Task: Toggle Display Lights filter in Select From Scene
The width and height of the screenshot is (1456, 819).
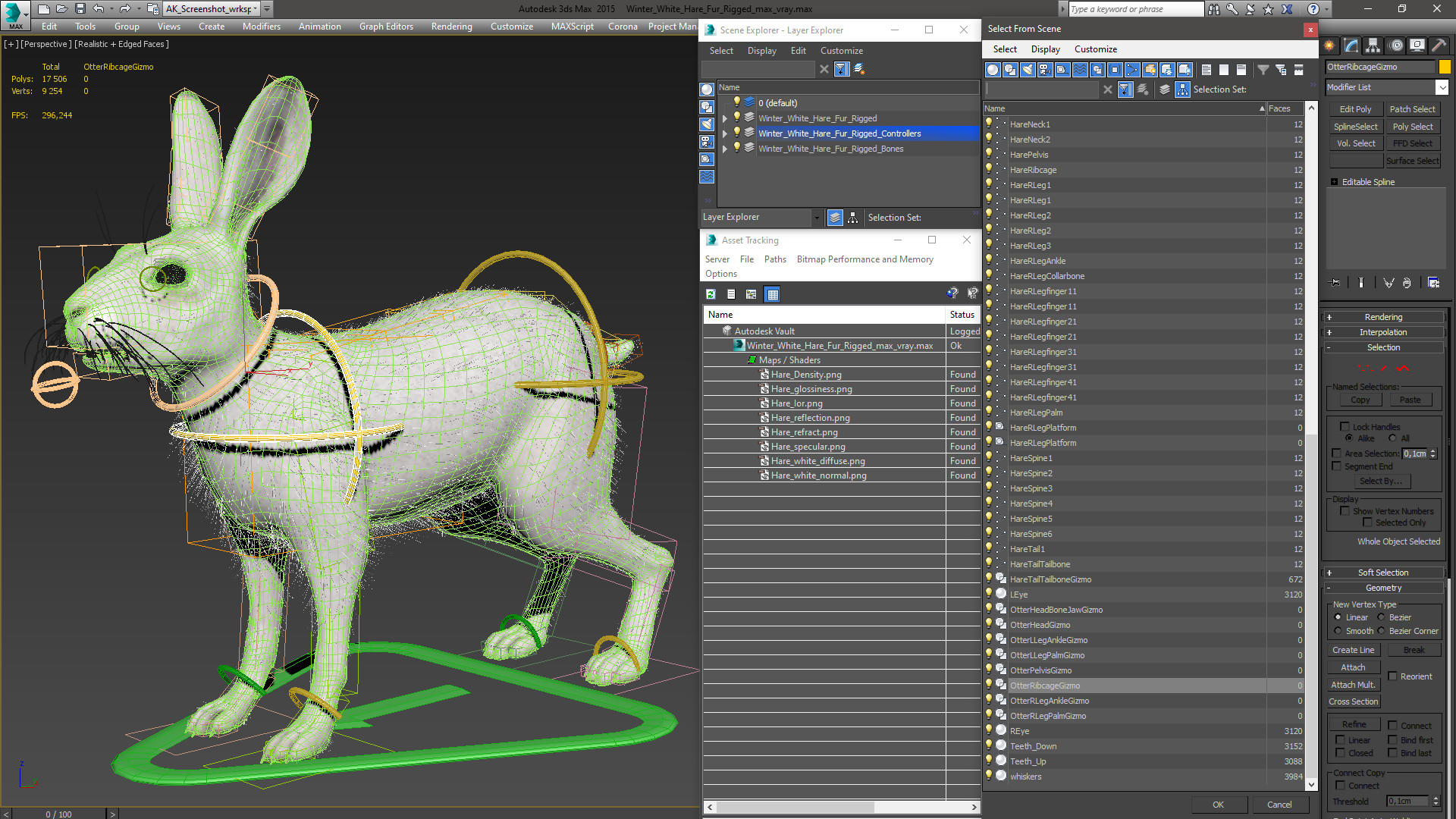Action: (x=1028, y=70)
